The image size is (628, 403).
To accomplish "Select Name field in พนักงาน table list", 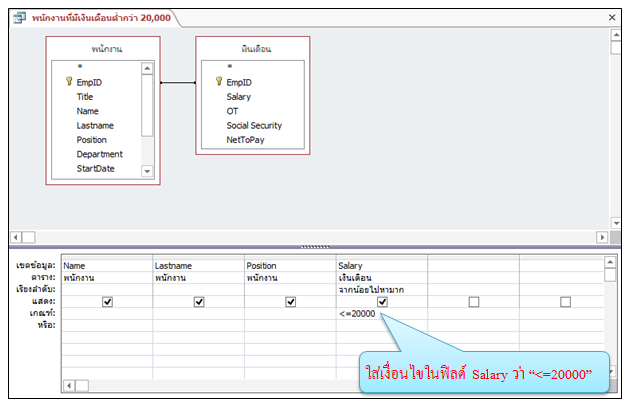I will 88,111.
